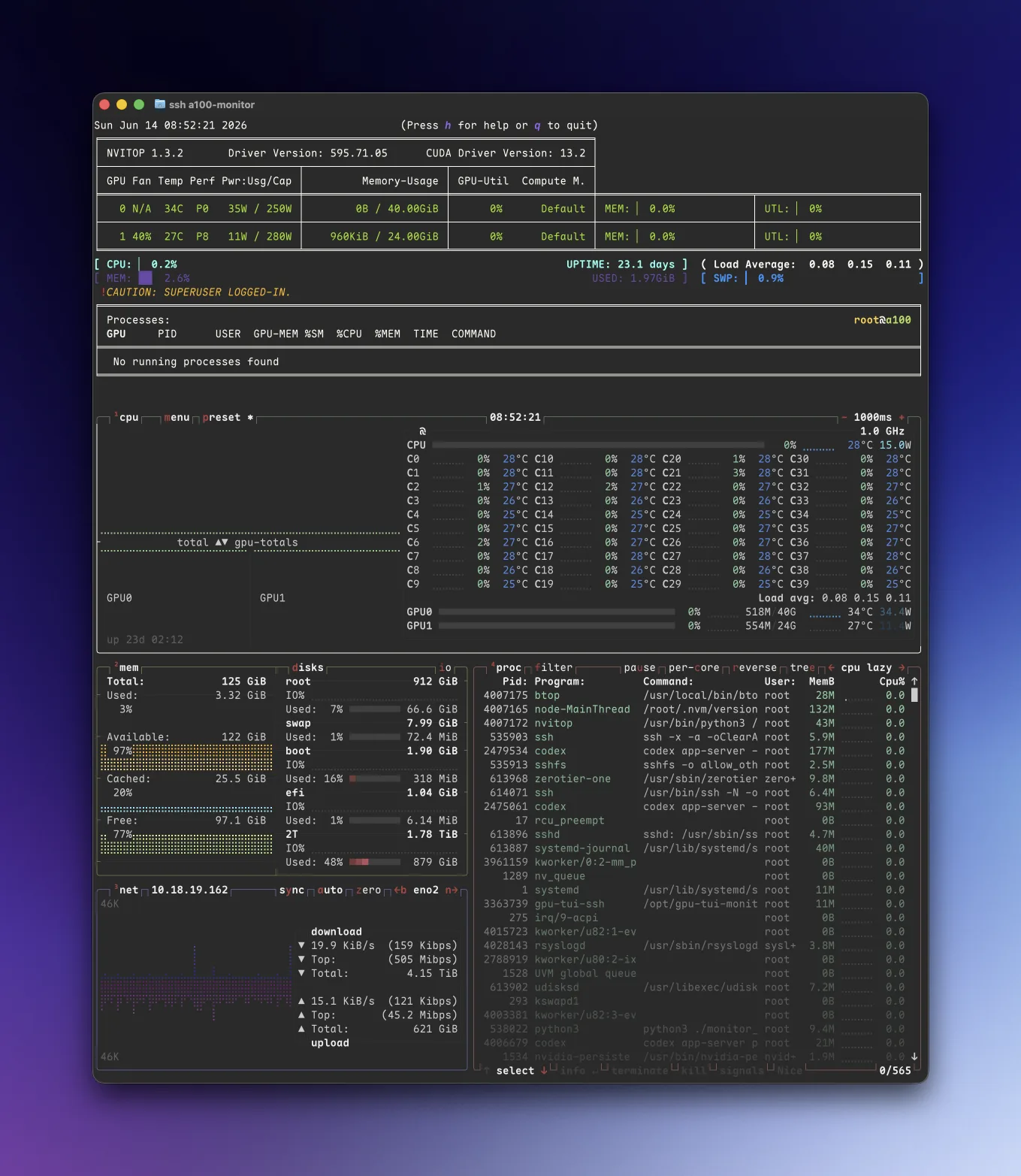Viewport: 1021px width, 1176px height.
Task: Click the asterisk next to preset
Action: tap(250, 417)
